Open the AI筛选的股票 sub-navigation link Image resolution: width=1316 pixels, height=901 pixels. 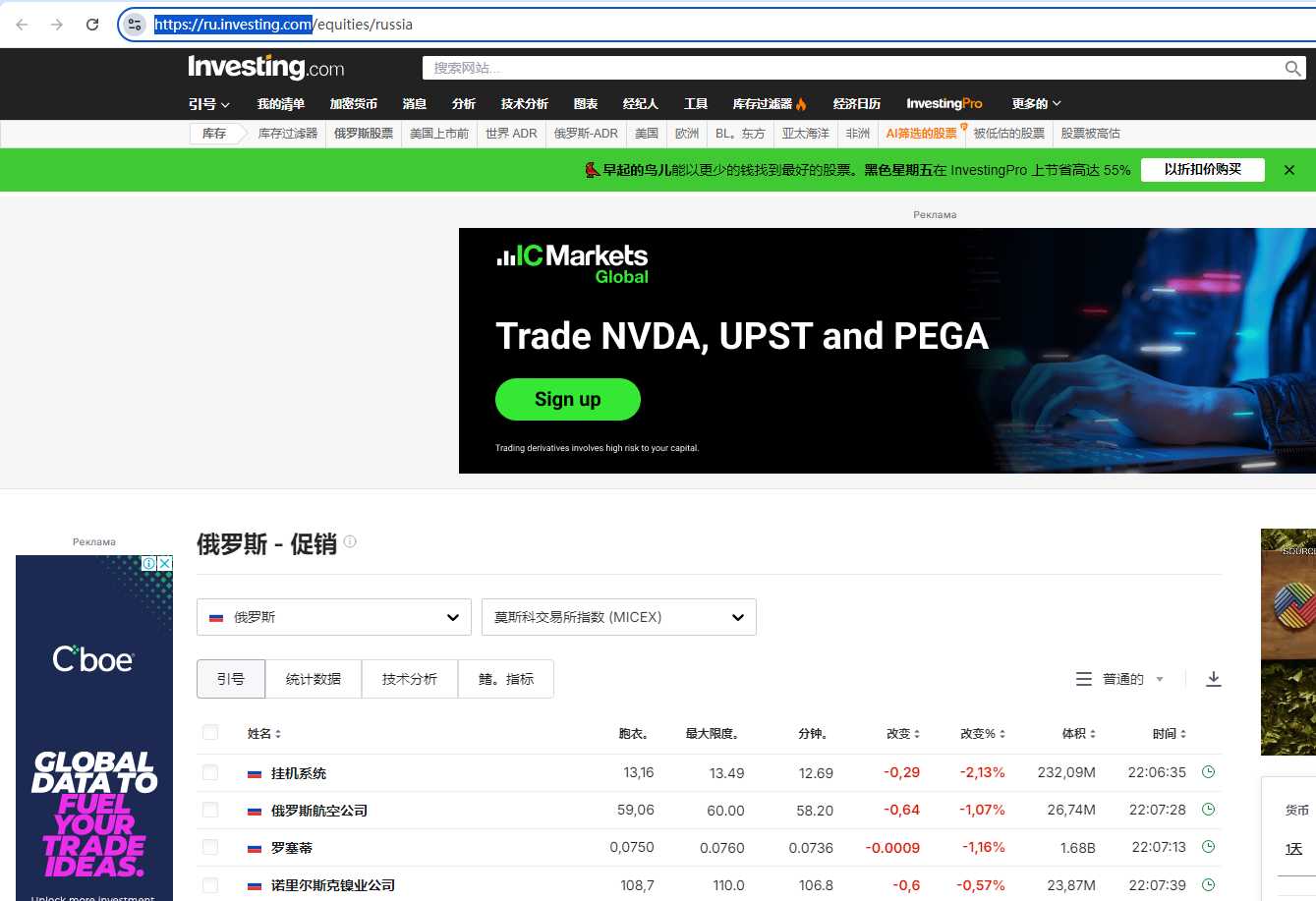click(x=922, y=134)
